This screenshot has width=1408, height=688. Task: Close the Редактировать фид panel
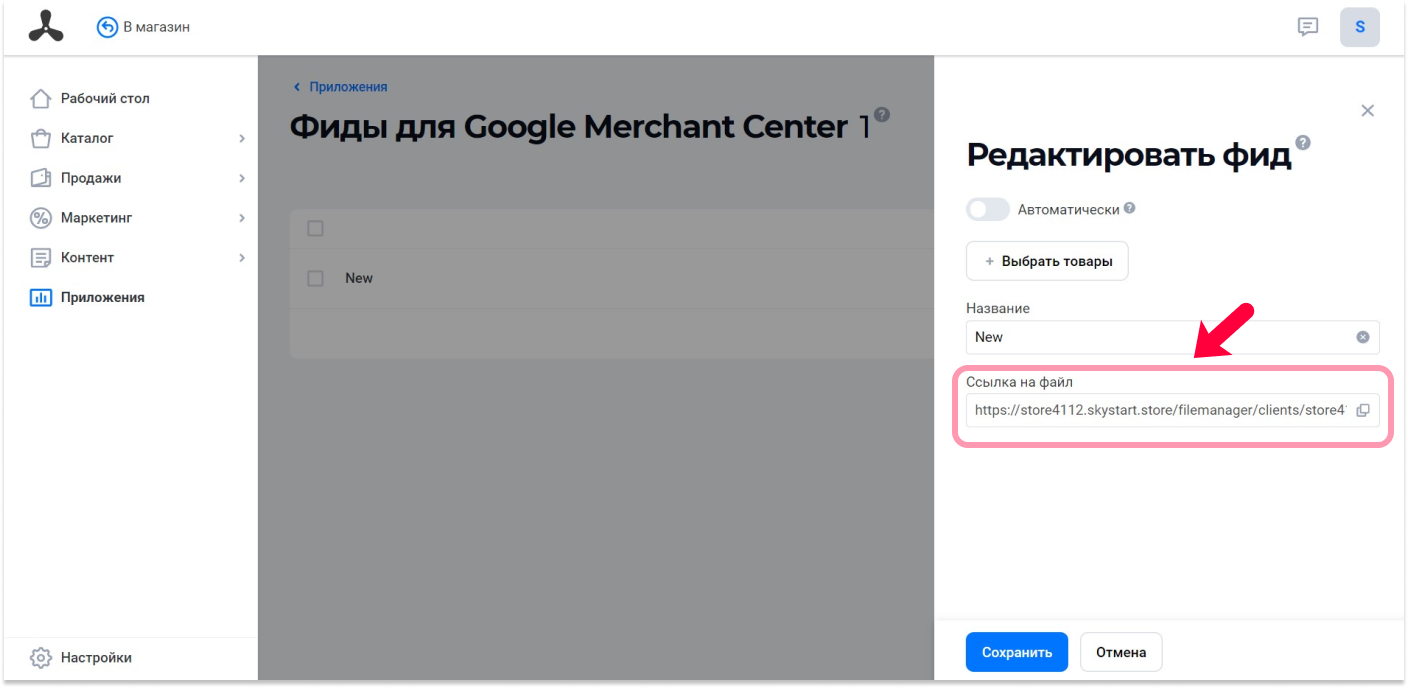[1368, 111]
